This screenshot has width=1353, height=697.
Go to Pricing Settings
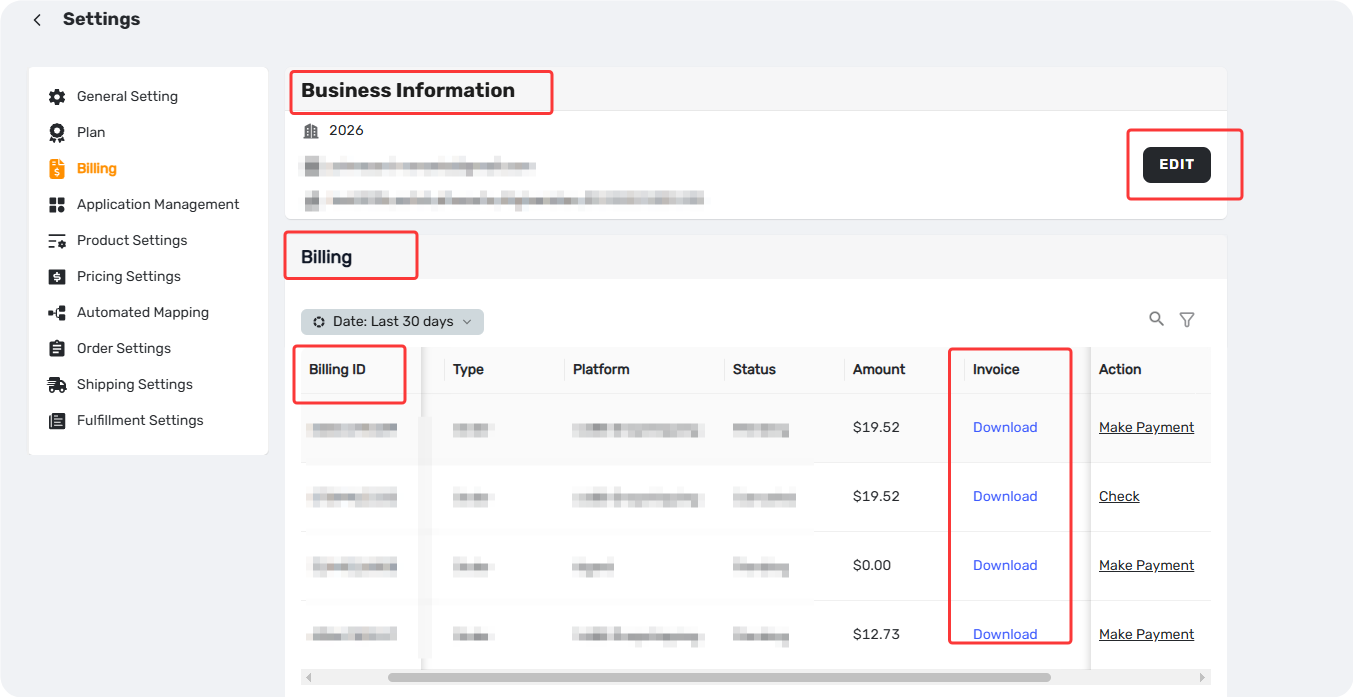tap(129, 277)
